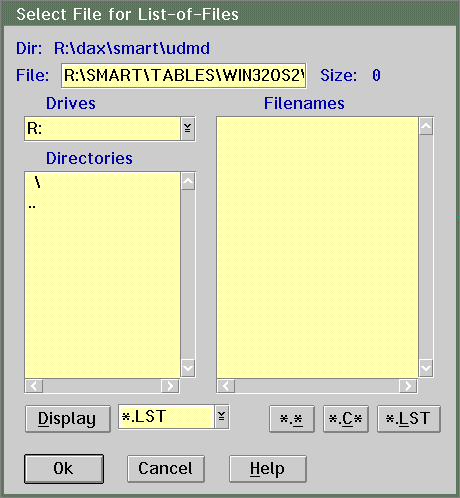Expand the *.LST filter combo box arrow
This screenshot has height=498, width=460.
(222, 417)
